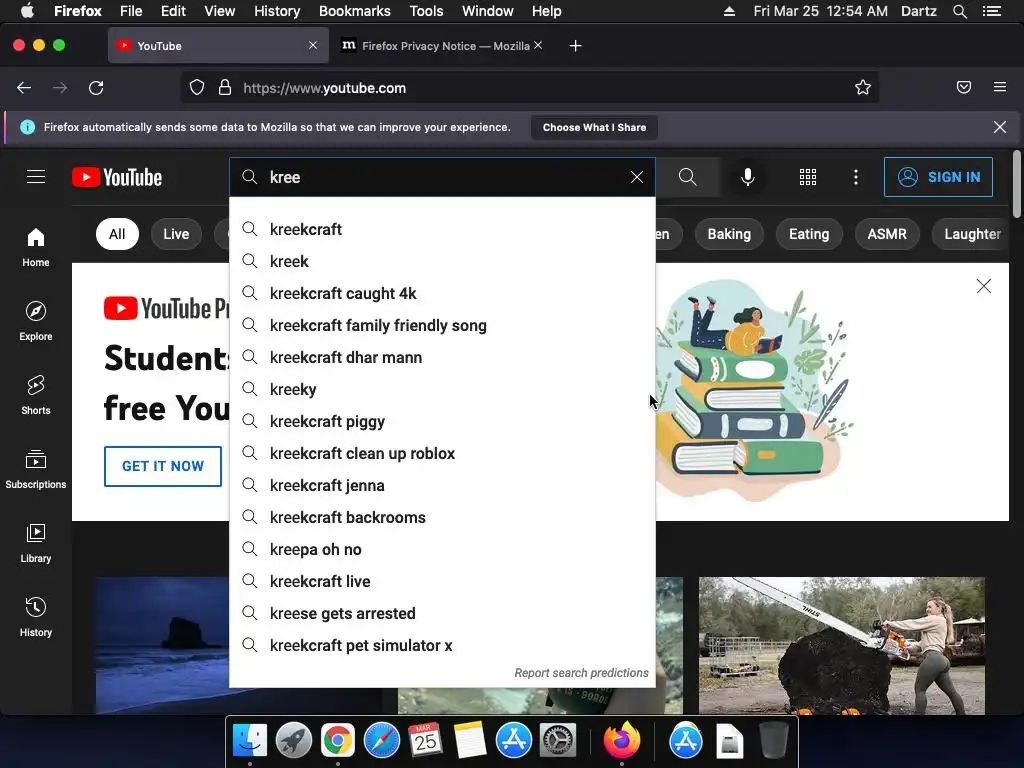This screenshot has width=1024, height=768.
Task: Go to Home in sidebar
Action: pos(36,248)
